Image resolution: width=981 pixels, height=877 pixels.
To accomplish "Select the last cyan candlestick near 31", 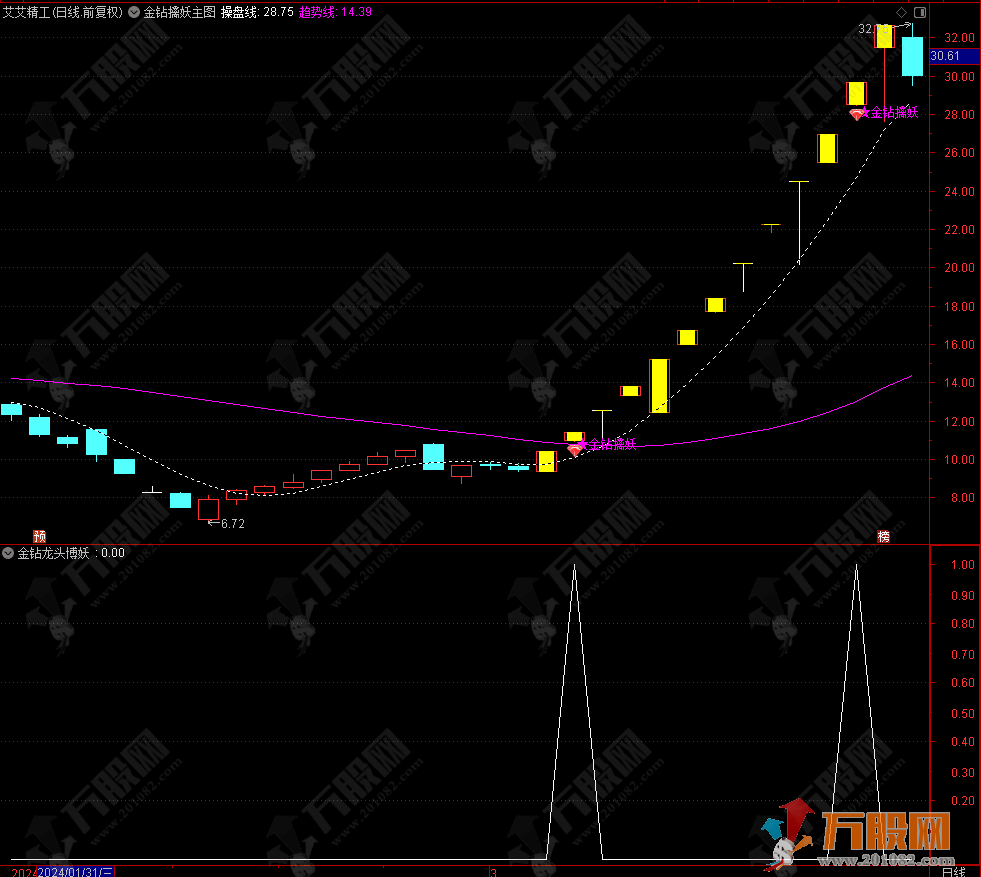I will tap(912, 56).
